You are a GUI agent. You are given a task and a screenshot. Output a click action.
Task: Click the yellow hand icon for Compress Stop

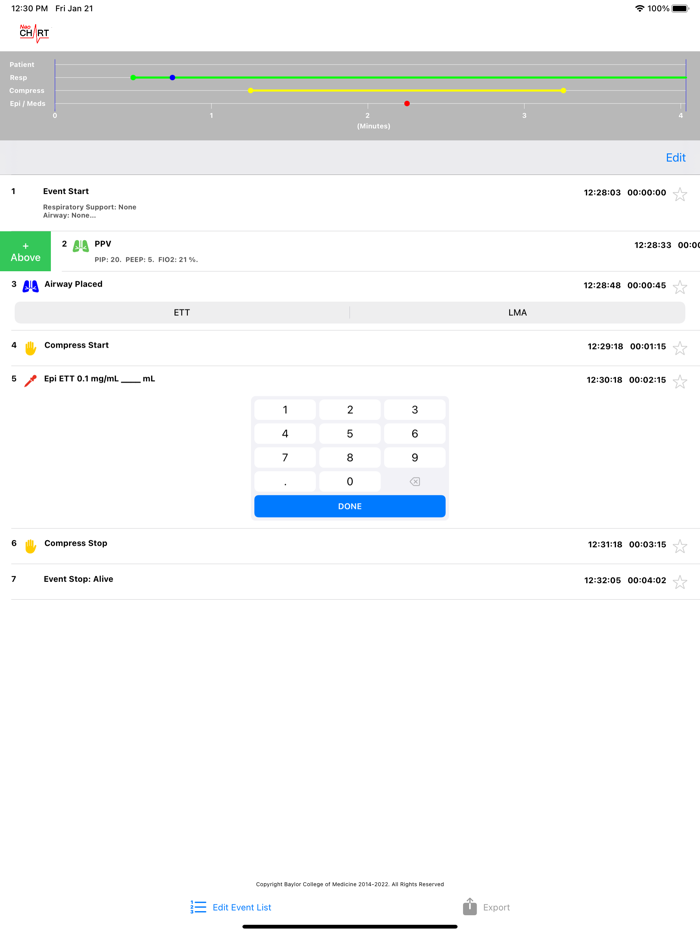[30, 546]
